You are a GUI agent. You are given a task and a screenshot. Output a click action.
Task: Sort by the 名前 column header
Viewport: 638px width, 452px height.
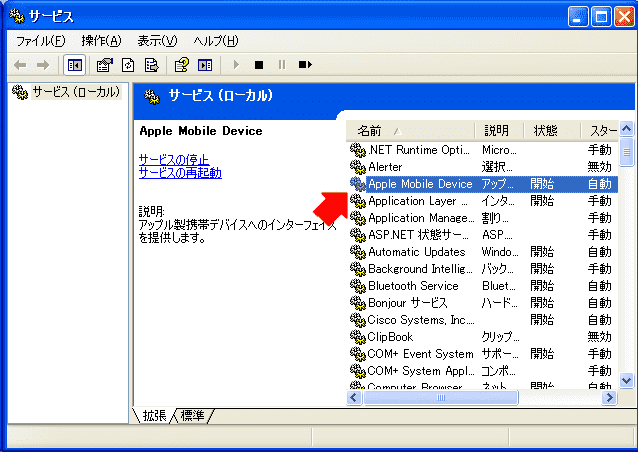[411, 131]
